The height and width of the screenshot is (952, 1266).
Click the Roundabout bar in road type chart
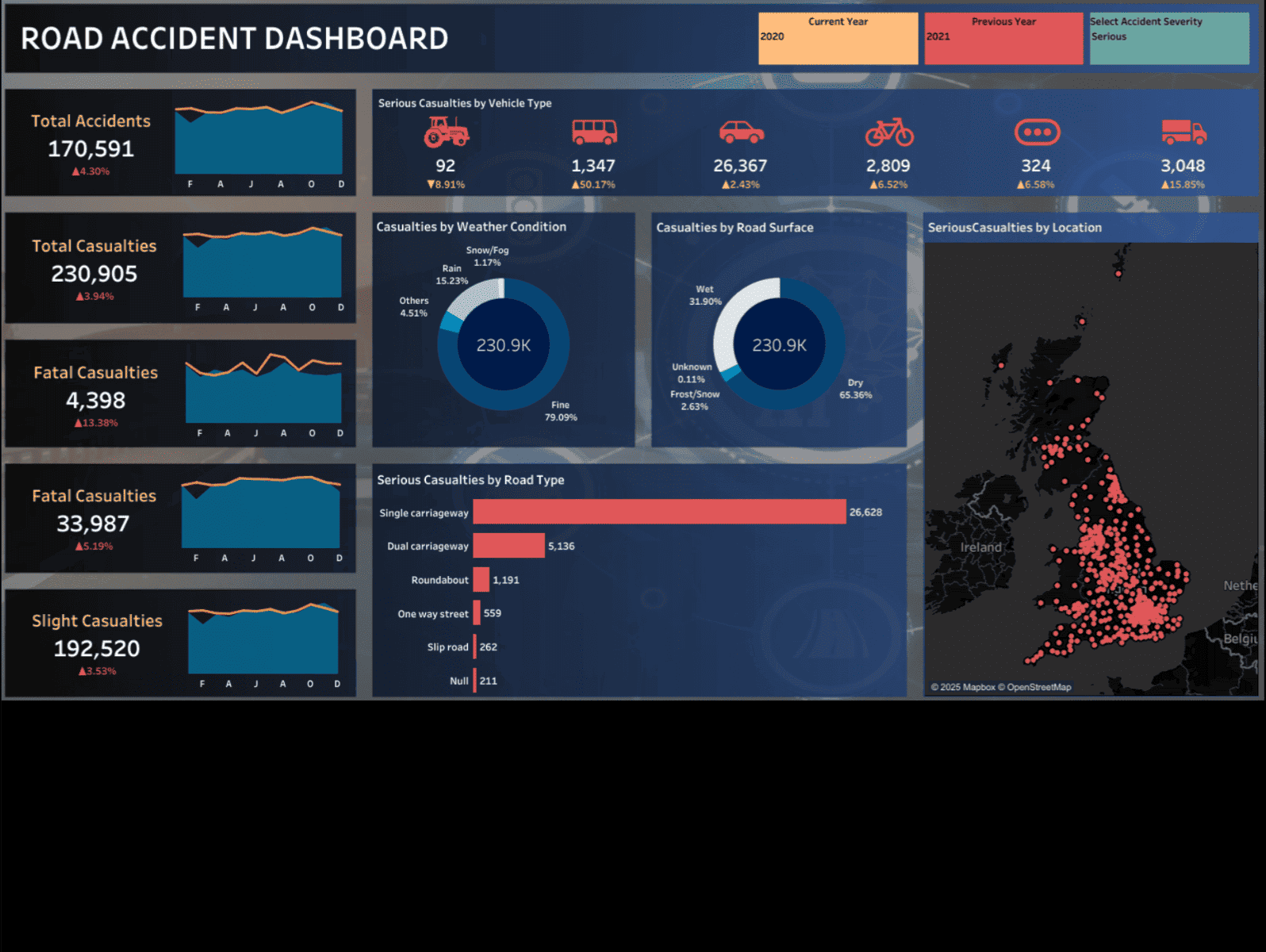click(481, 580)
